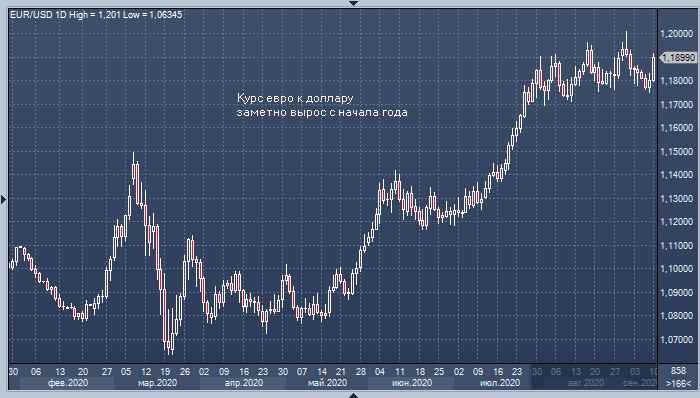The width and height of the screenshot is (700, 398).
Task: Click the 858 bars counter box
Action: pos(678,371)
